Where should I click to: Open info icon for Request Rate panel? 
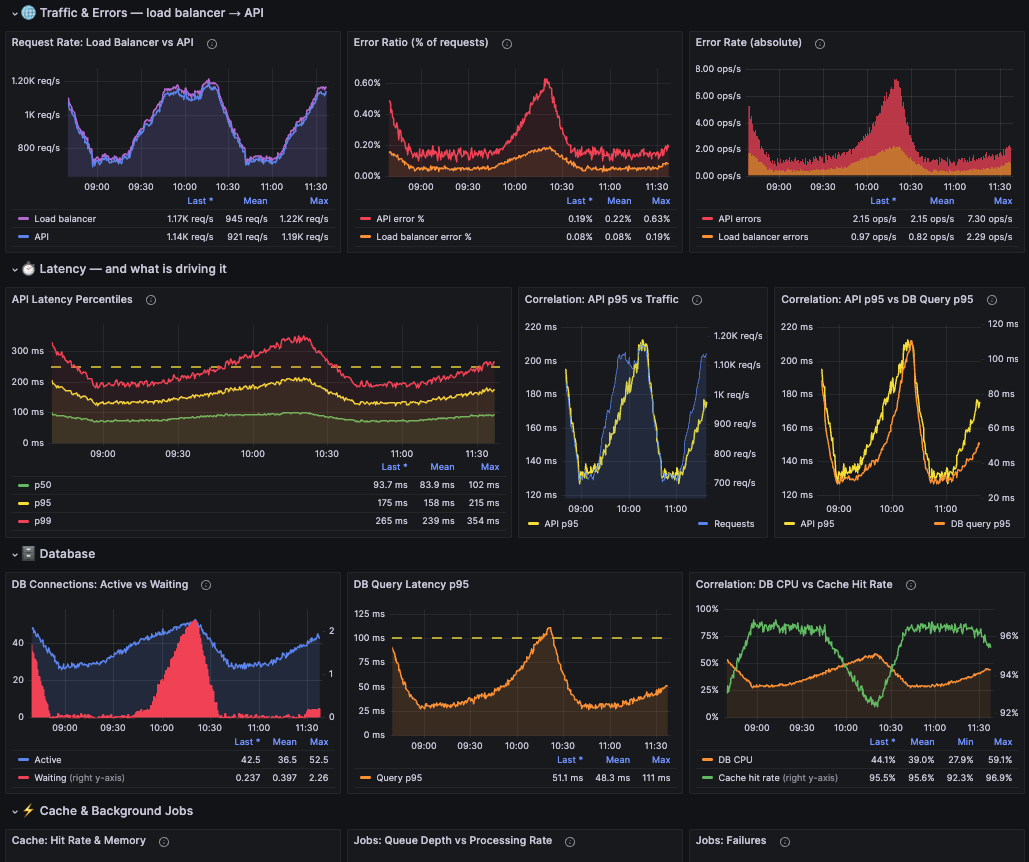212,44
